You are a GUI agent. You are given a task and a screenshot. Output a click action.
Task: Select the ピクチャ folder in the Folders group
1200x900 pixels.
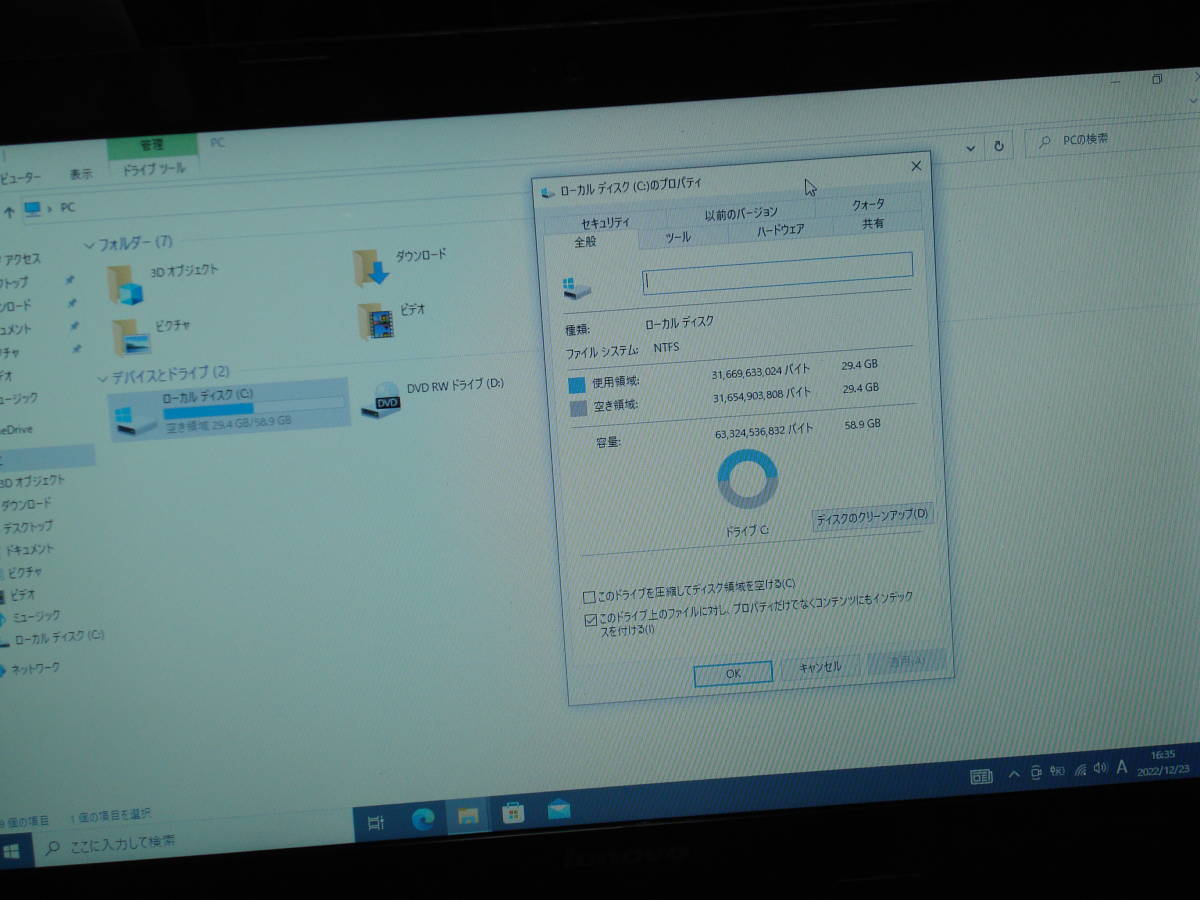point(150,337)
